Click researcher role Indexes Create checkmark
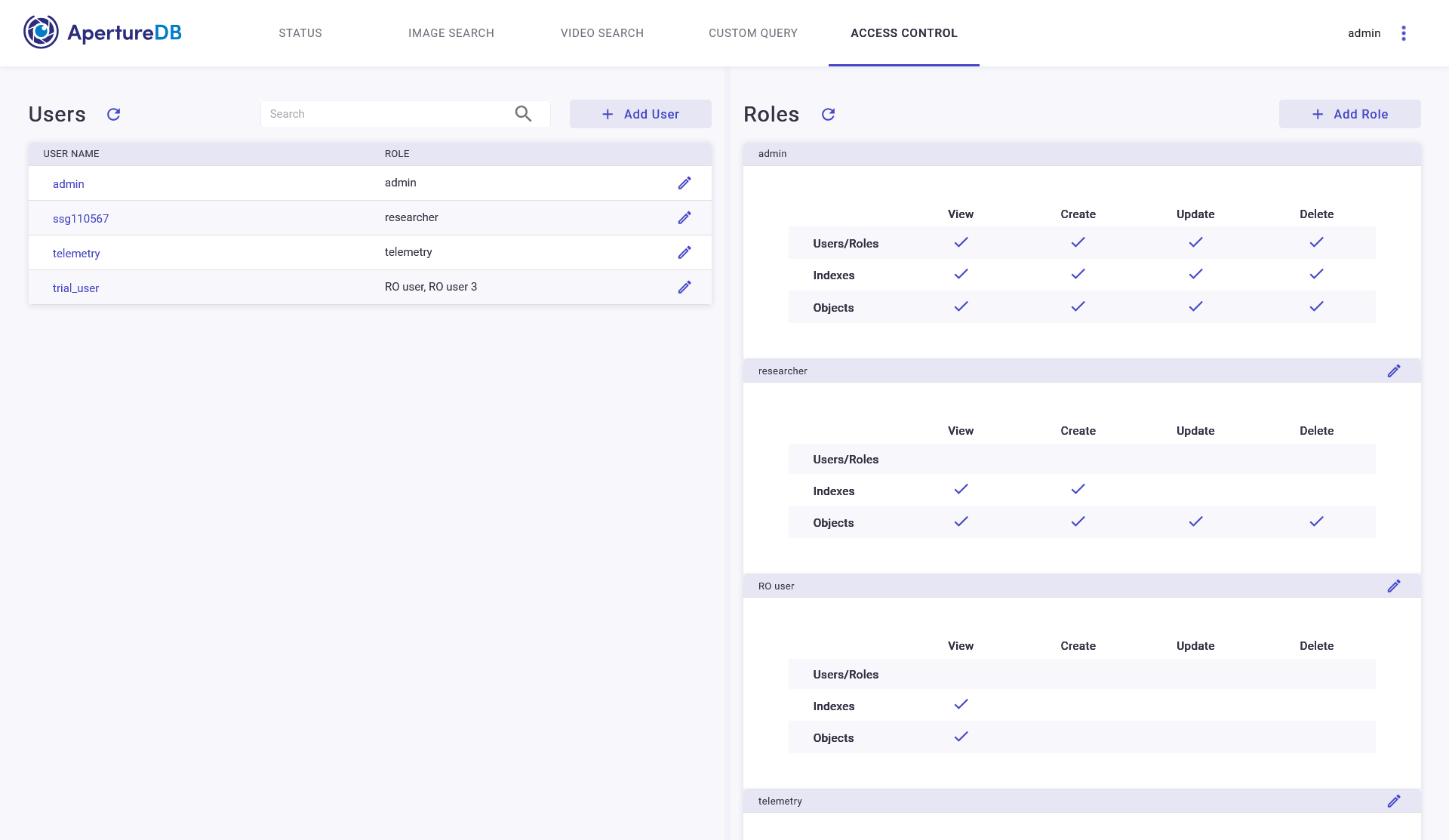Viewport: 1449px width, 840px height. (1078, 489)
